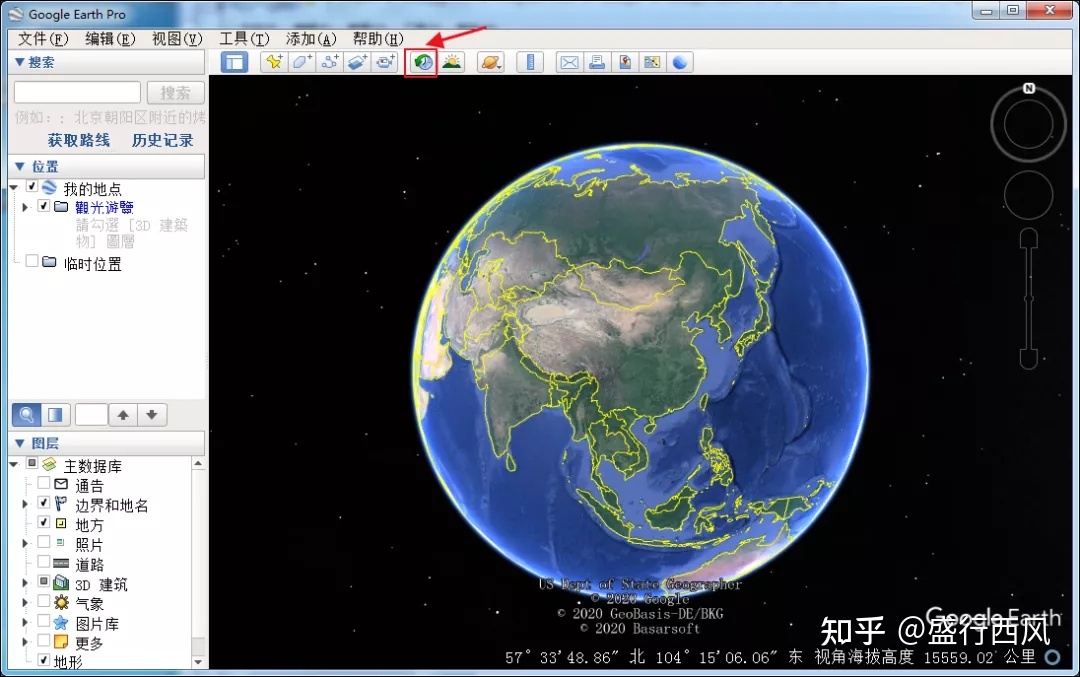The image size is (1080, 677).
Task: Click the search input field
Action: point(77,93)
